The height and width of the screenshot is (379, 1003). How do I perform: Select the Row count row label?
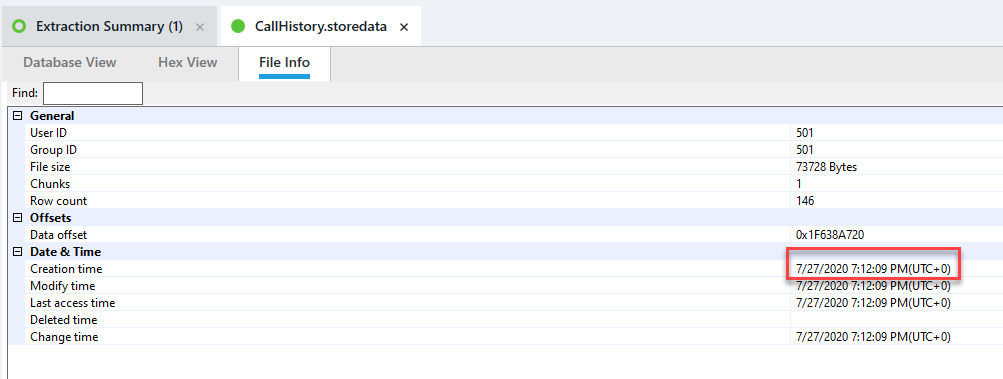[58, 201]
